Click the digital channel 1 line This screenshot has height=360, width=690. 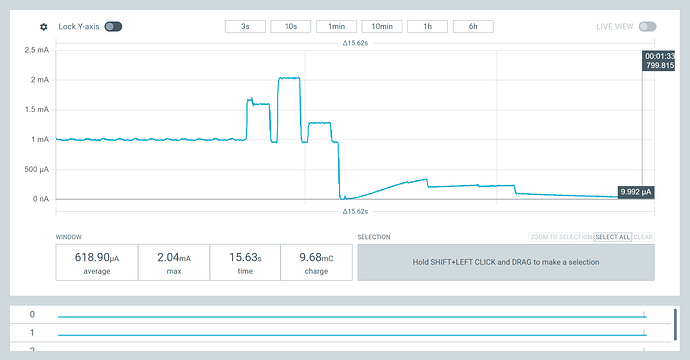pos(352,335)
